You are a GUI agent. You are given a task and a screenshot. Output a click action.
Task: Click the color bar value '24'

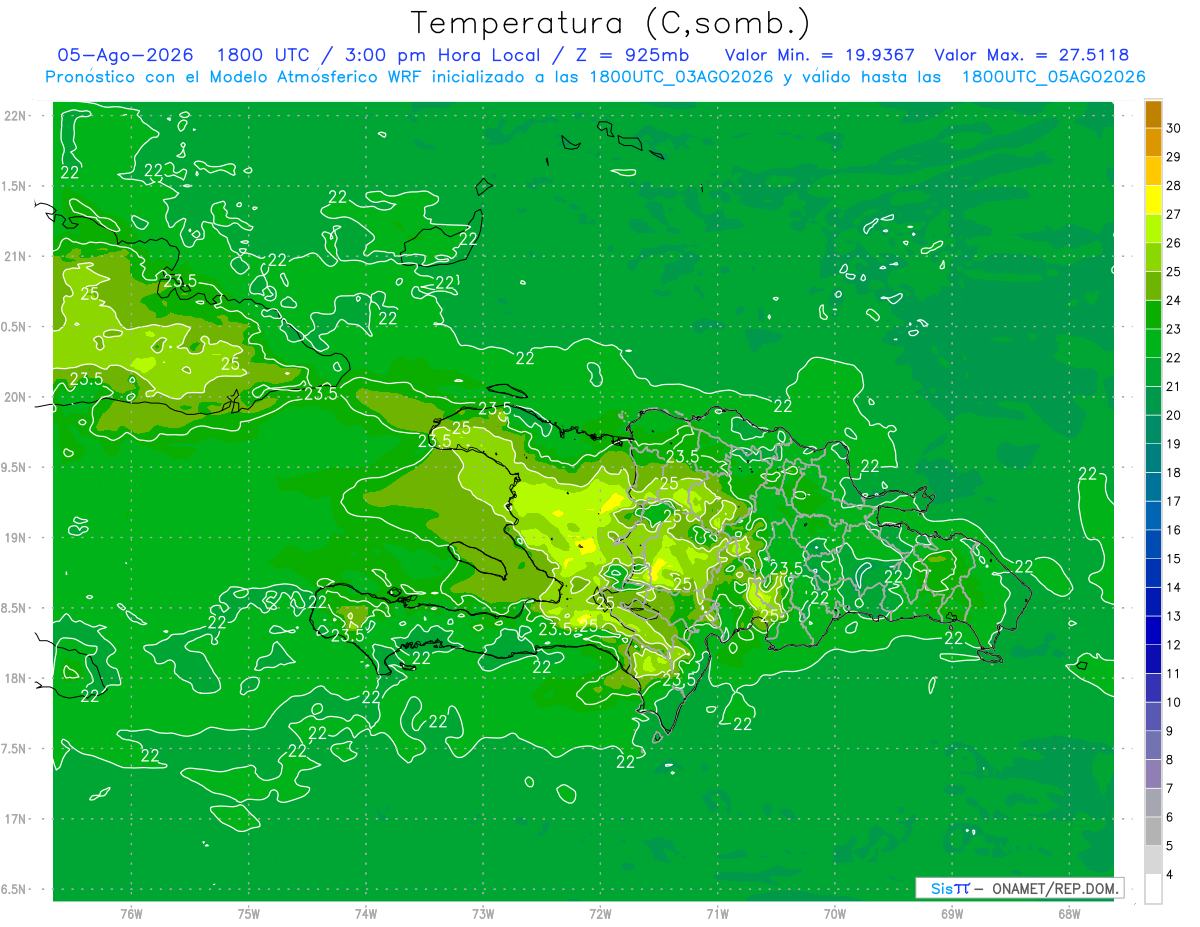coord(1174,300)
